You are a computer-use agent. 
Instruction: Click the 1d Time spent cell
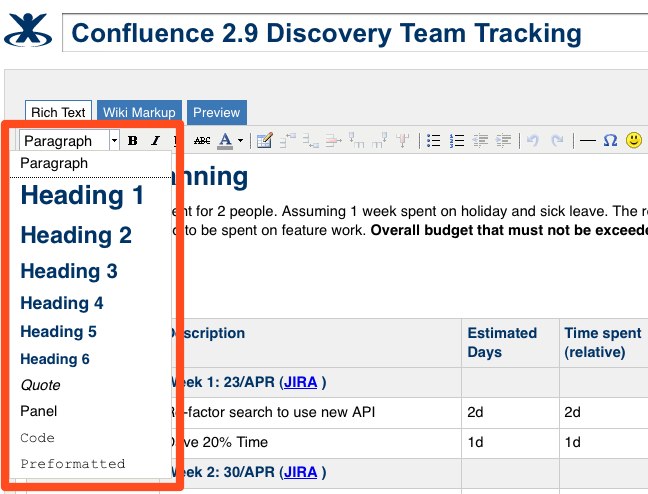click(x=604, y=442)
